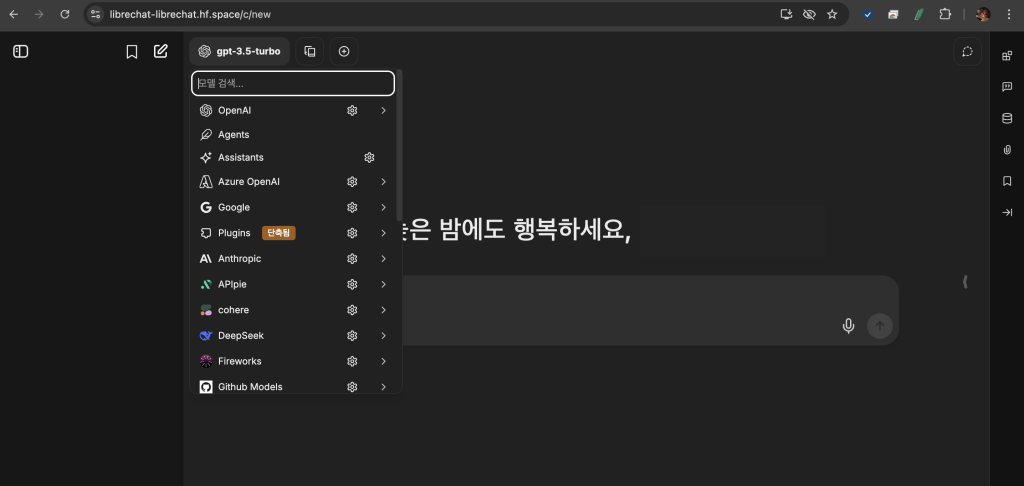Expand the Github Models chevron

coord(383,387)
